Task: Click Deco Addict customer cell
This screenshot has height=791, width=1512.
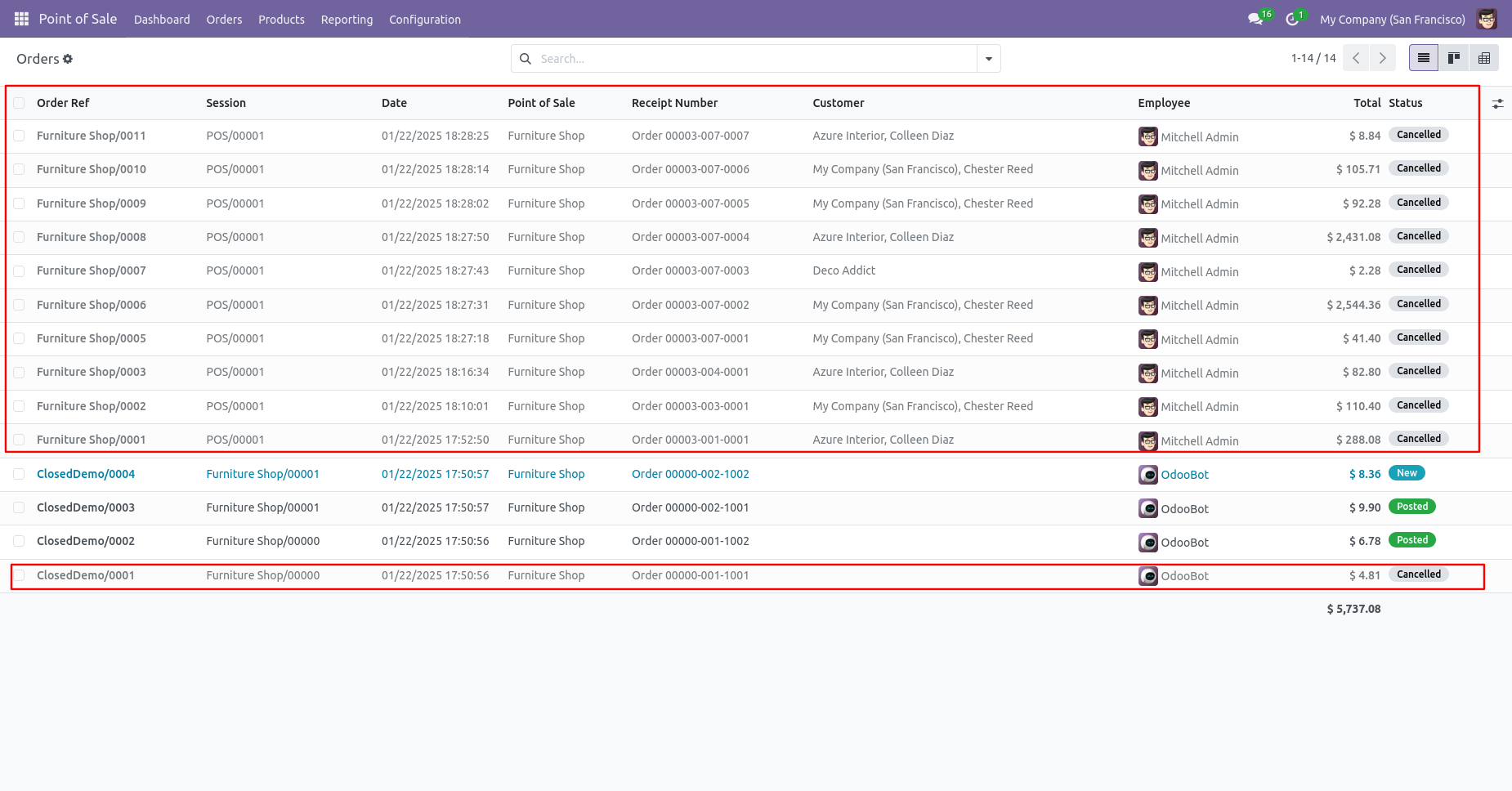Action: tap(843, 270)
